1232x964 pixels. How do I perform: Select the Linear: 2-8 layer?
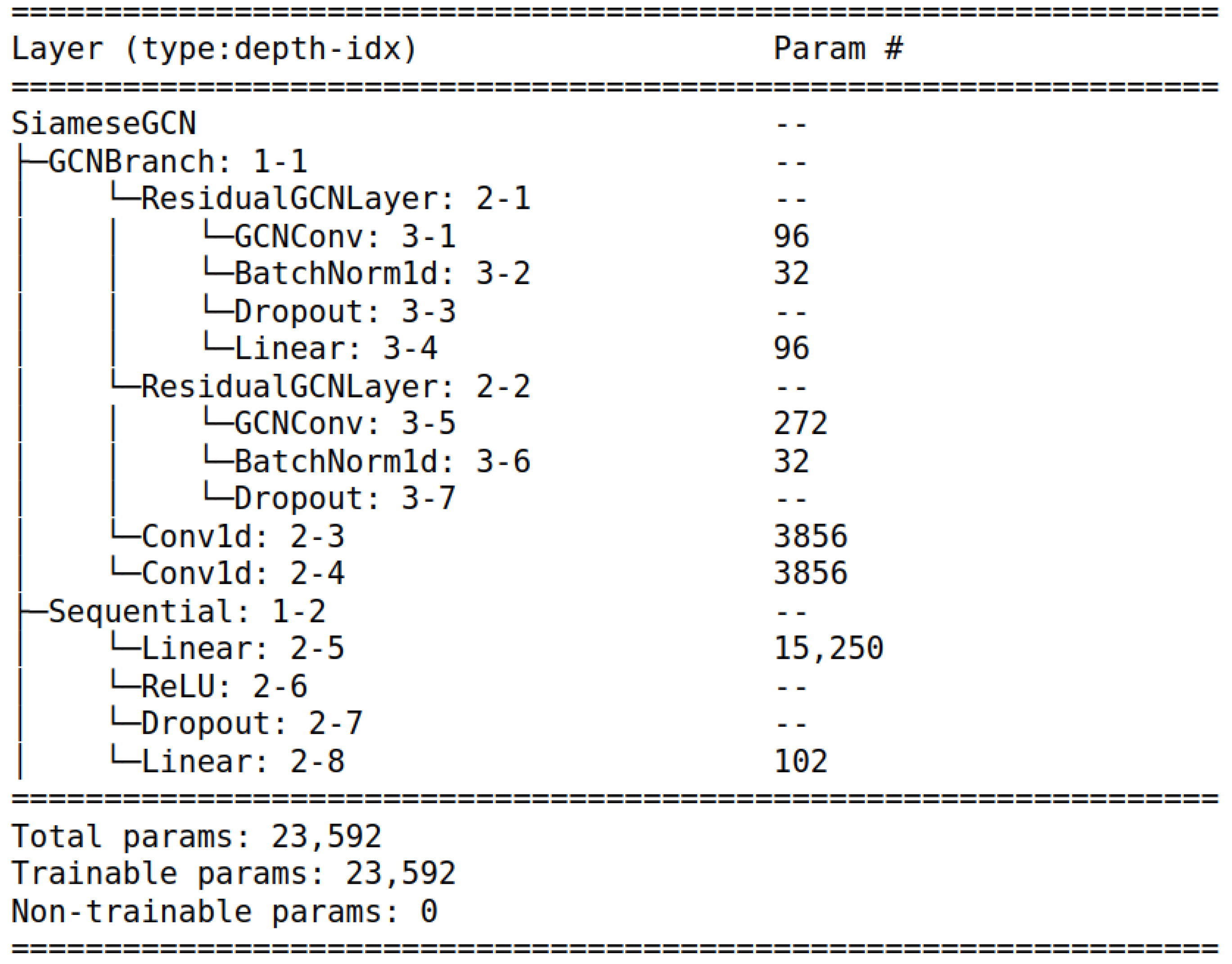tap(243, 761)
